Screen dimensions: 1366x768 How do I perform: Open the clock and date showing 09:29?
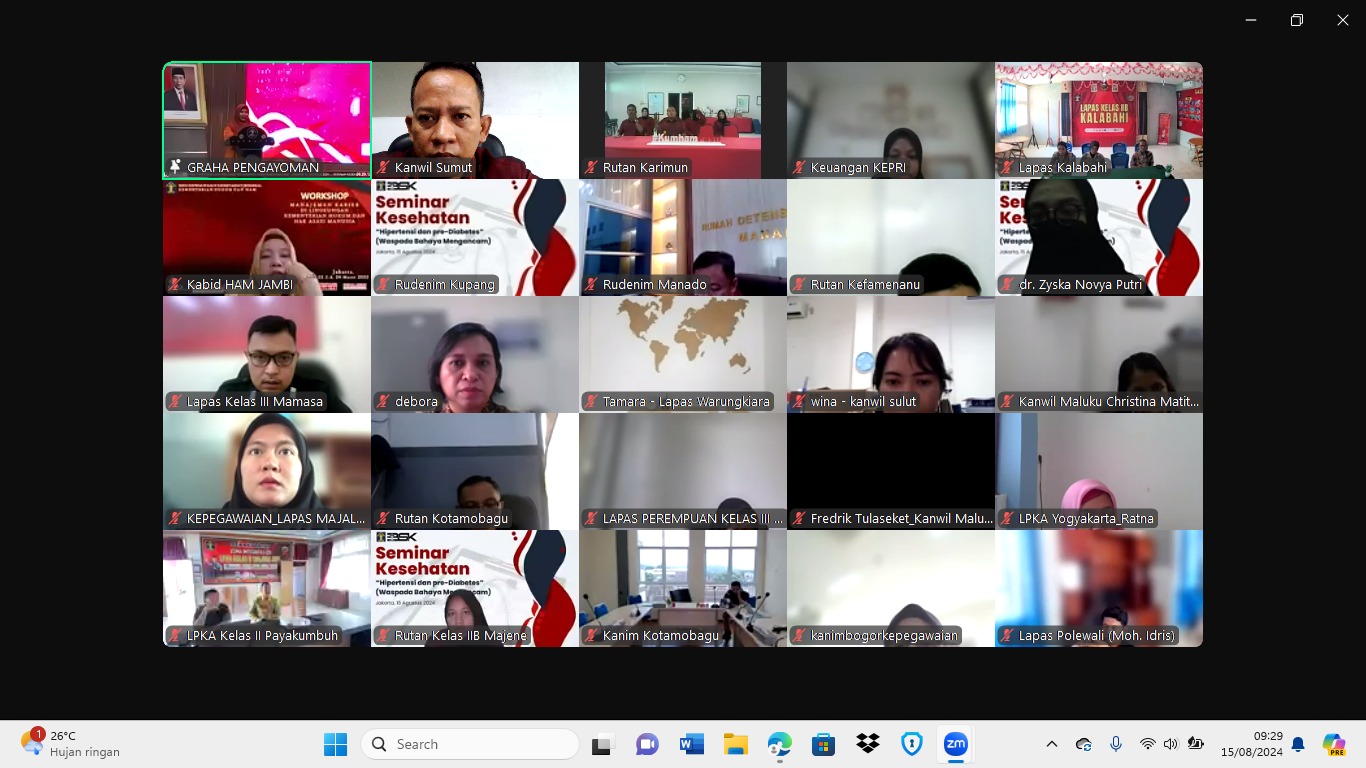[x=1251, y=744]
